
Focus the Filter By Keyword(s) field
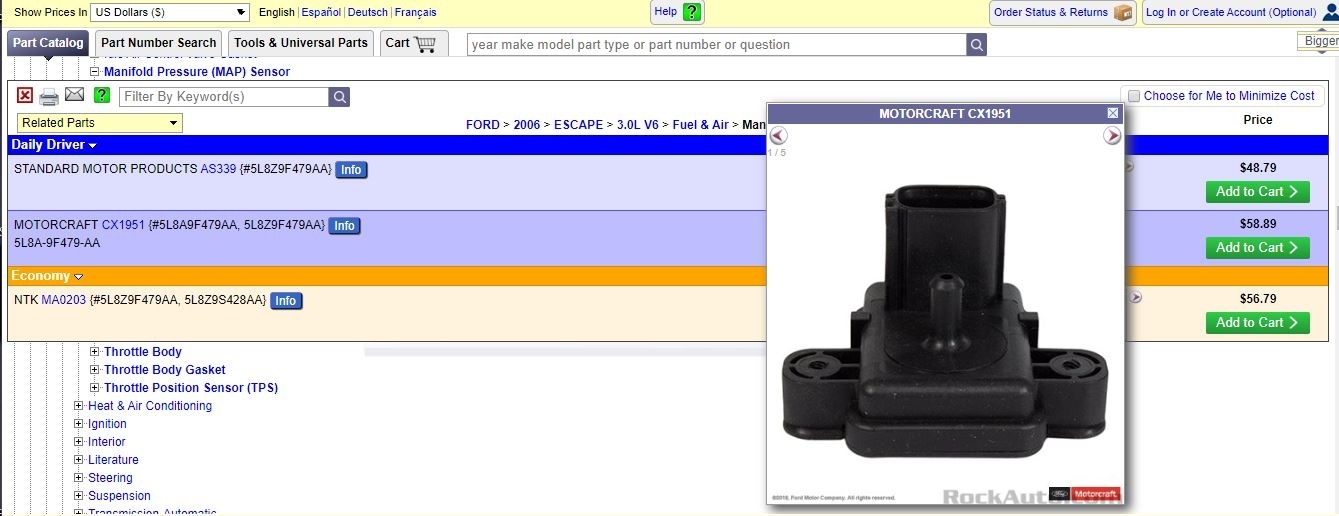point(224,97)
